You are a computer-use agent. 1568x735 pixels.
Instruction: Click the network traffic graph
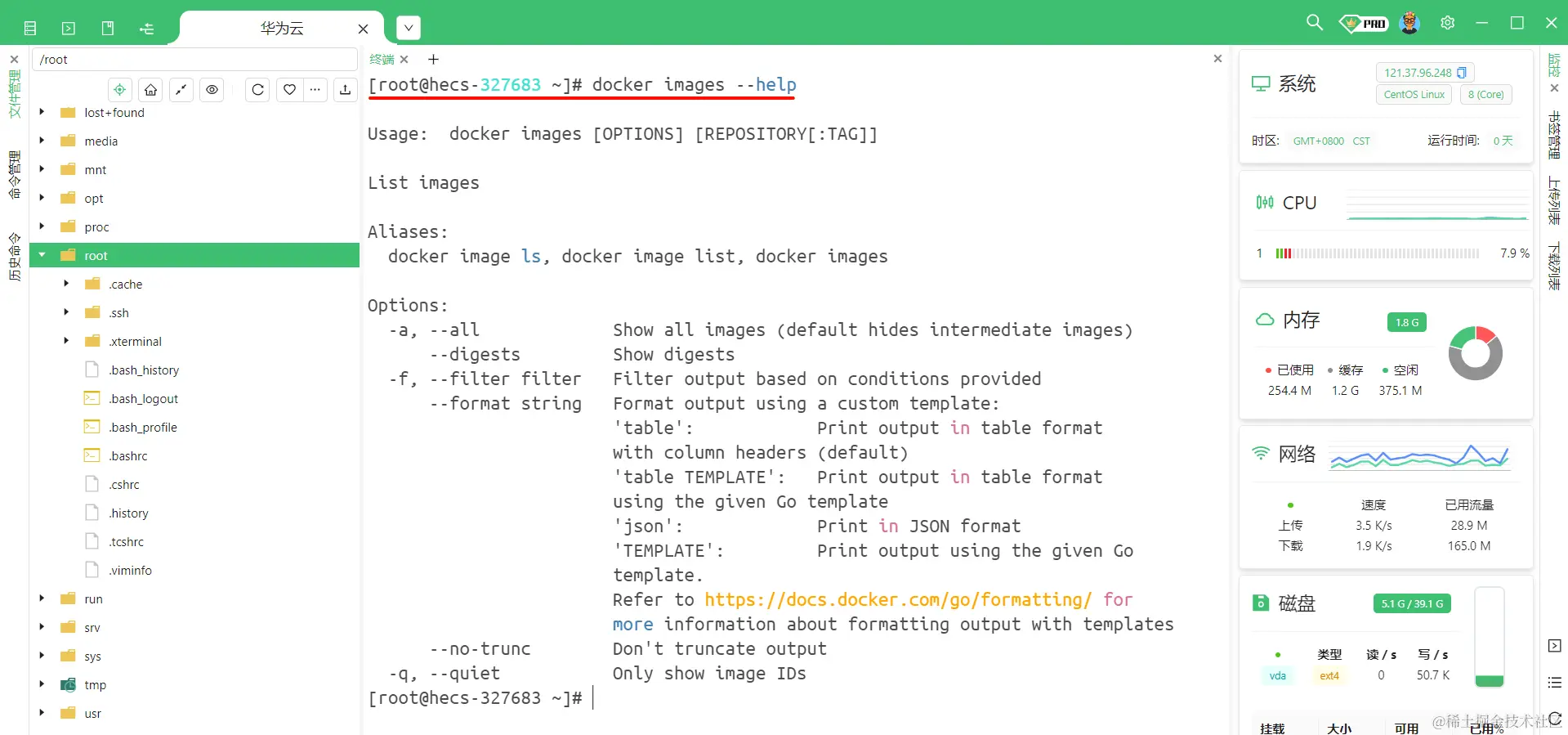(1419, 456)
